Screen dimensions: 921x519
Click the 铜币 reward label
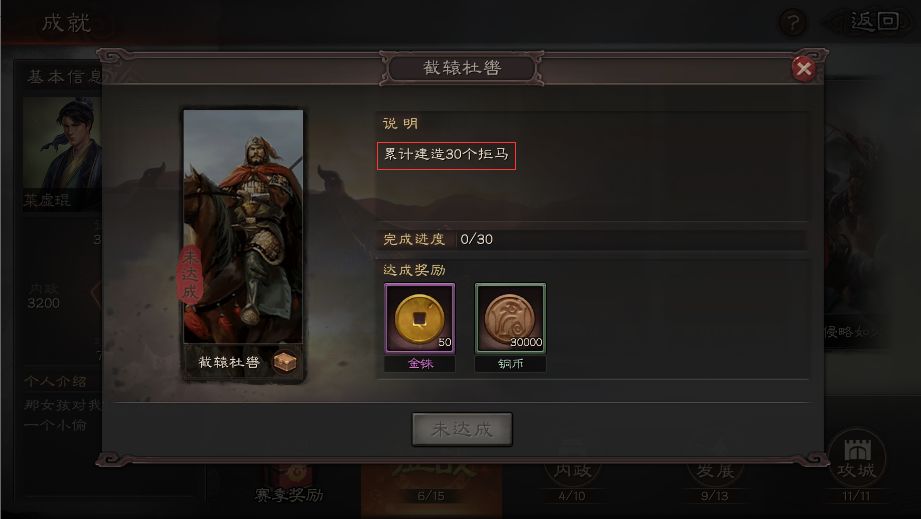point(510,363)
